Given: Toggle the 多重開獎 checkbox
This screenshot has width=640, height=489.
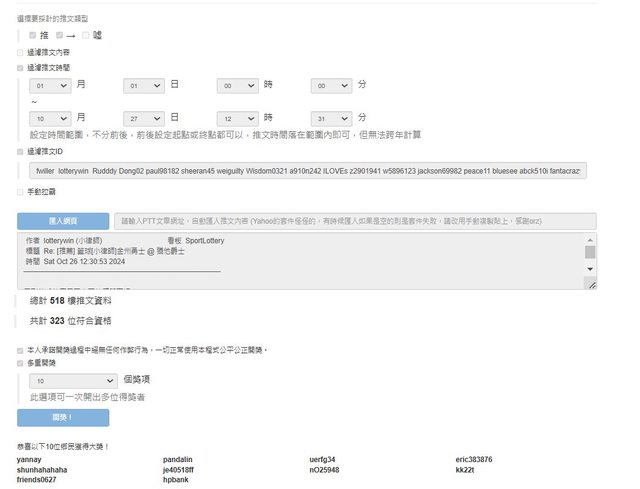Looking at the screenshot, I should (x=20, y=364).
